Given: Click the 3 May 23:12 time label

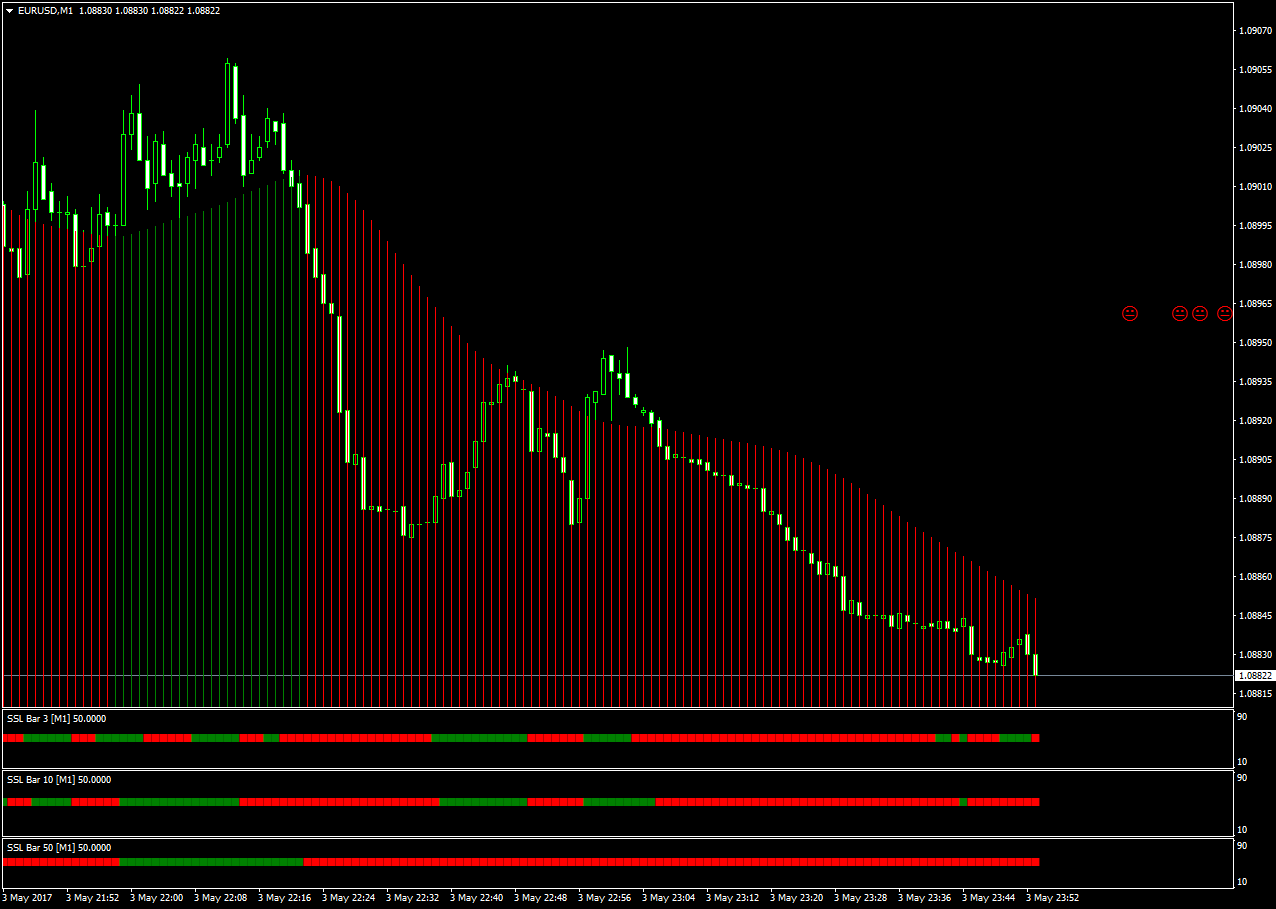Looking at the screenshot, I should (x=733, y=898).
